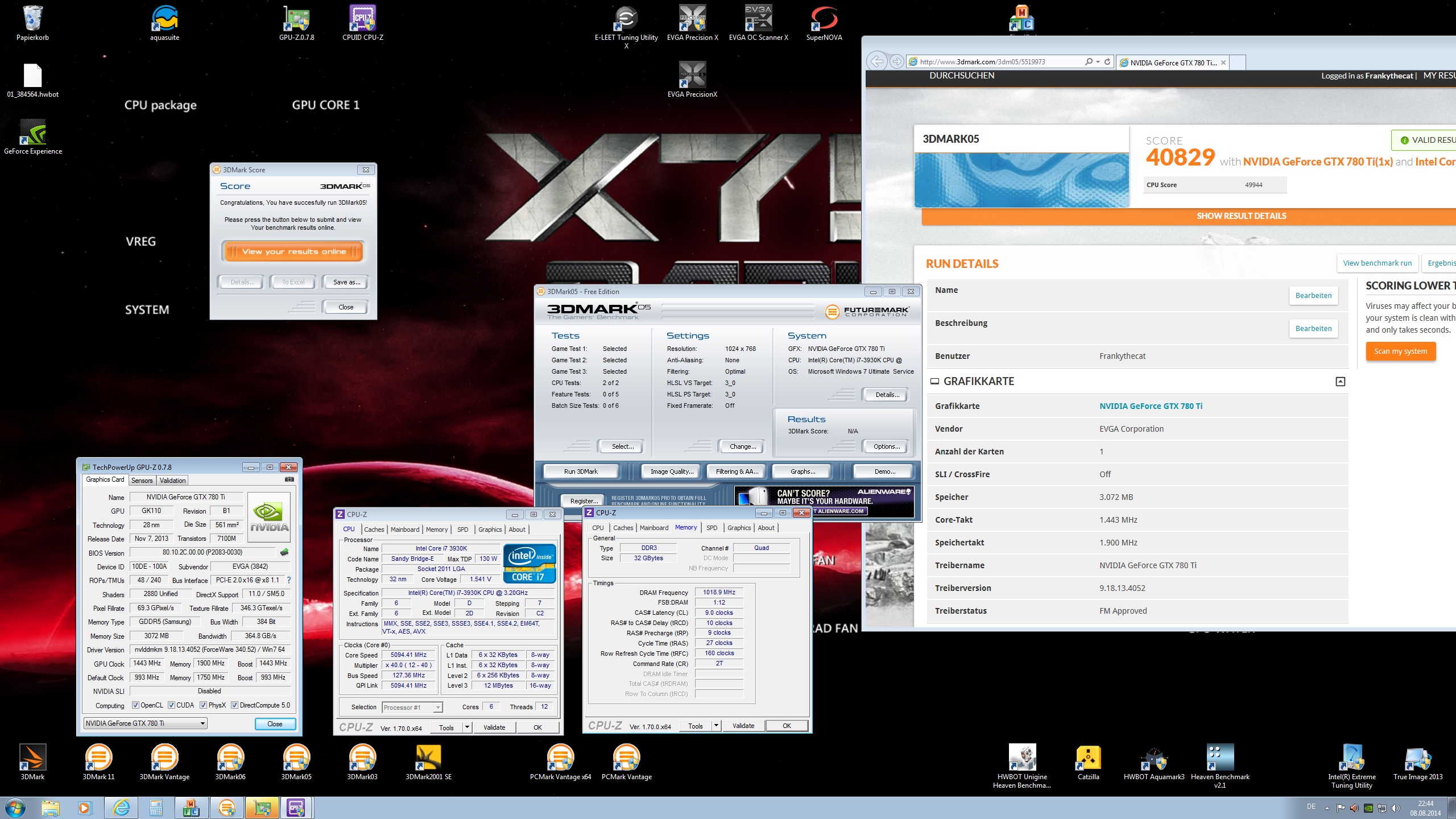Open E-LEET Tuning Utility X shortcut
Image resolution: width=1456 pixels, height=819 pixels.
626,27
